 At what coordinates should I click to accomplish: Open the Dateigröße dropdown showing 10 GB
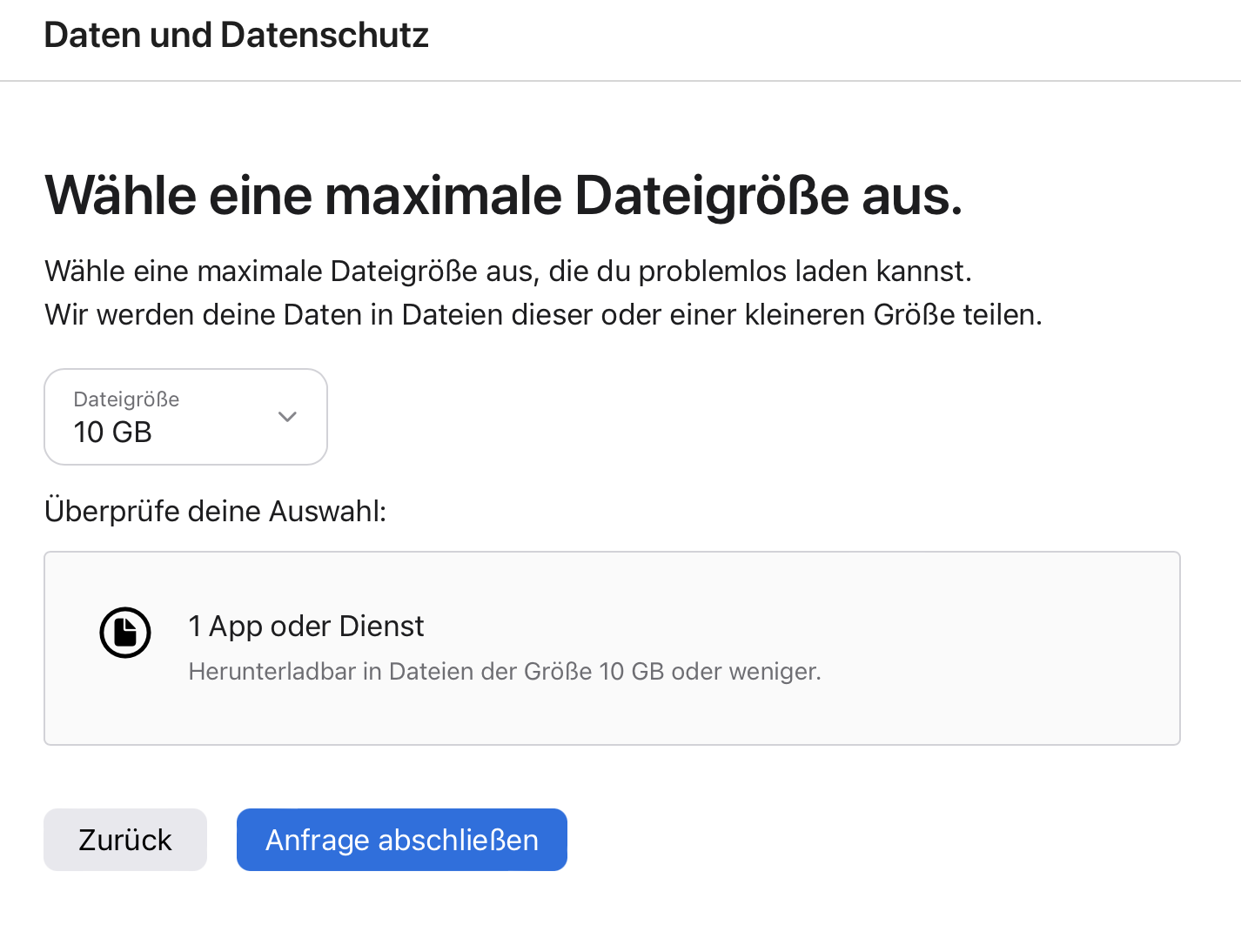pos(185,417)
